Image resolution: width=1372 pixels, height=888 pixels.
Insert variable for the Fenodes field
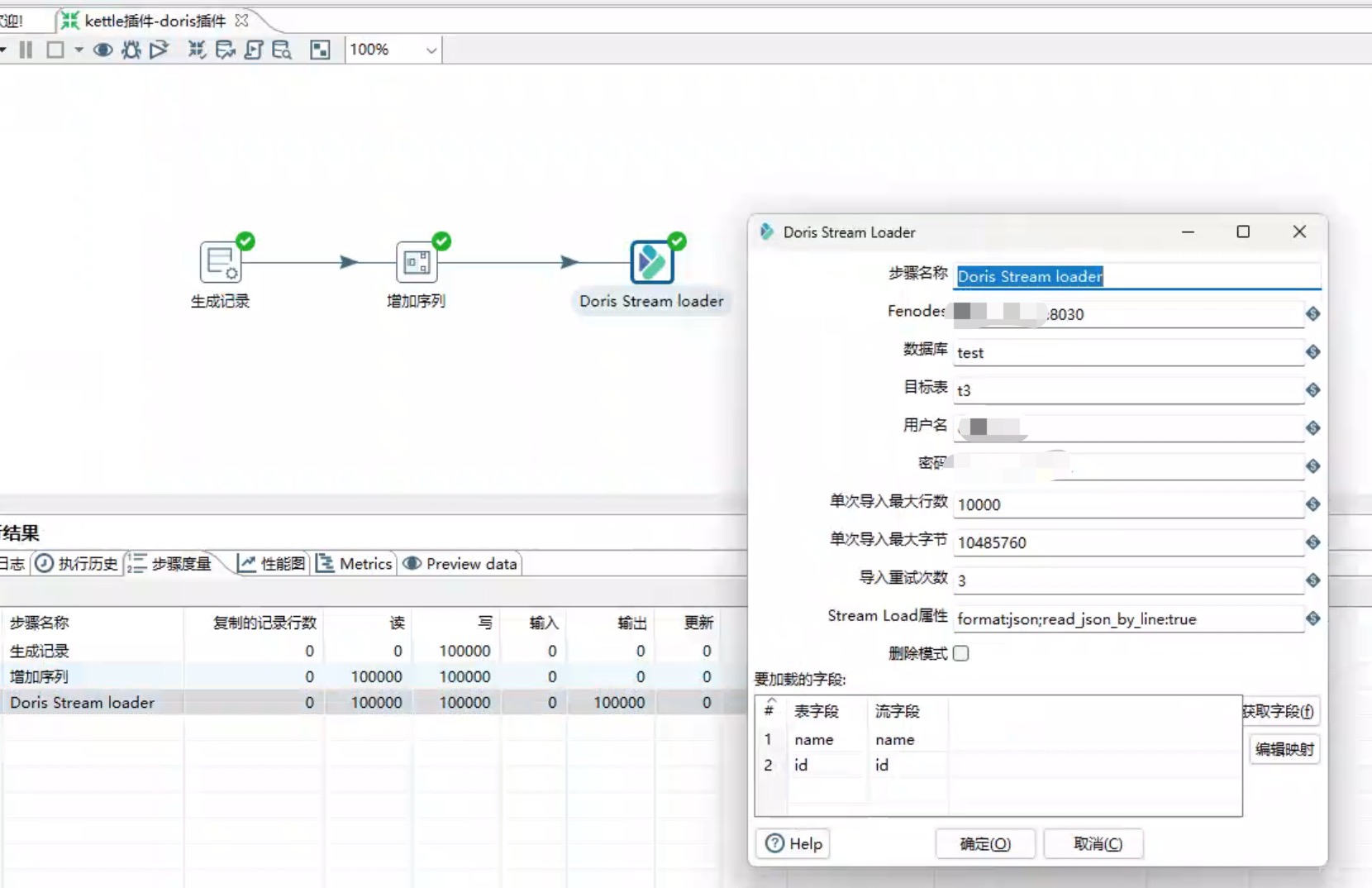[x=1312, y=314]
